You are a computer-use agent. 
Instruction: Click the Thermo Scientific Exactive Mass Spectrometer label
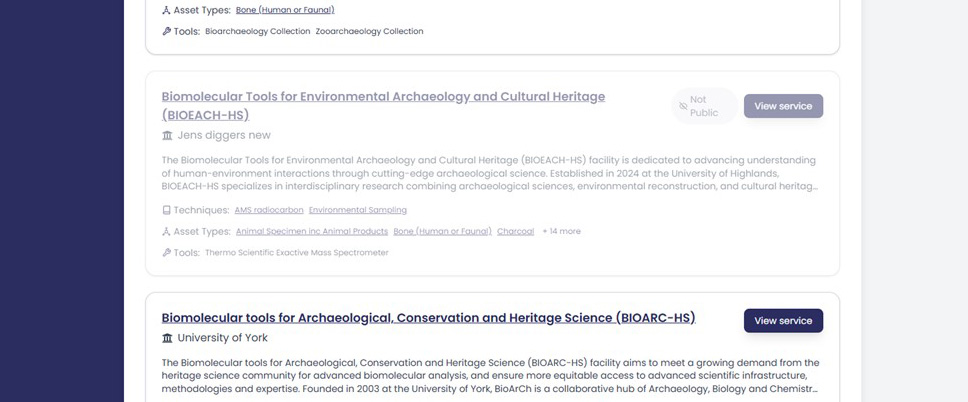(x=296, y=253)
